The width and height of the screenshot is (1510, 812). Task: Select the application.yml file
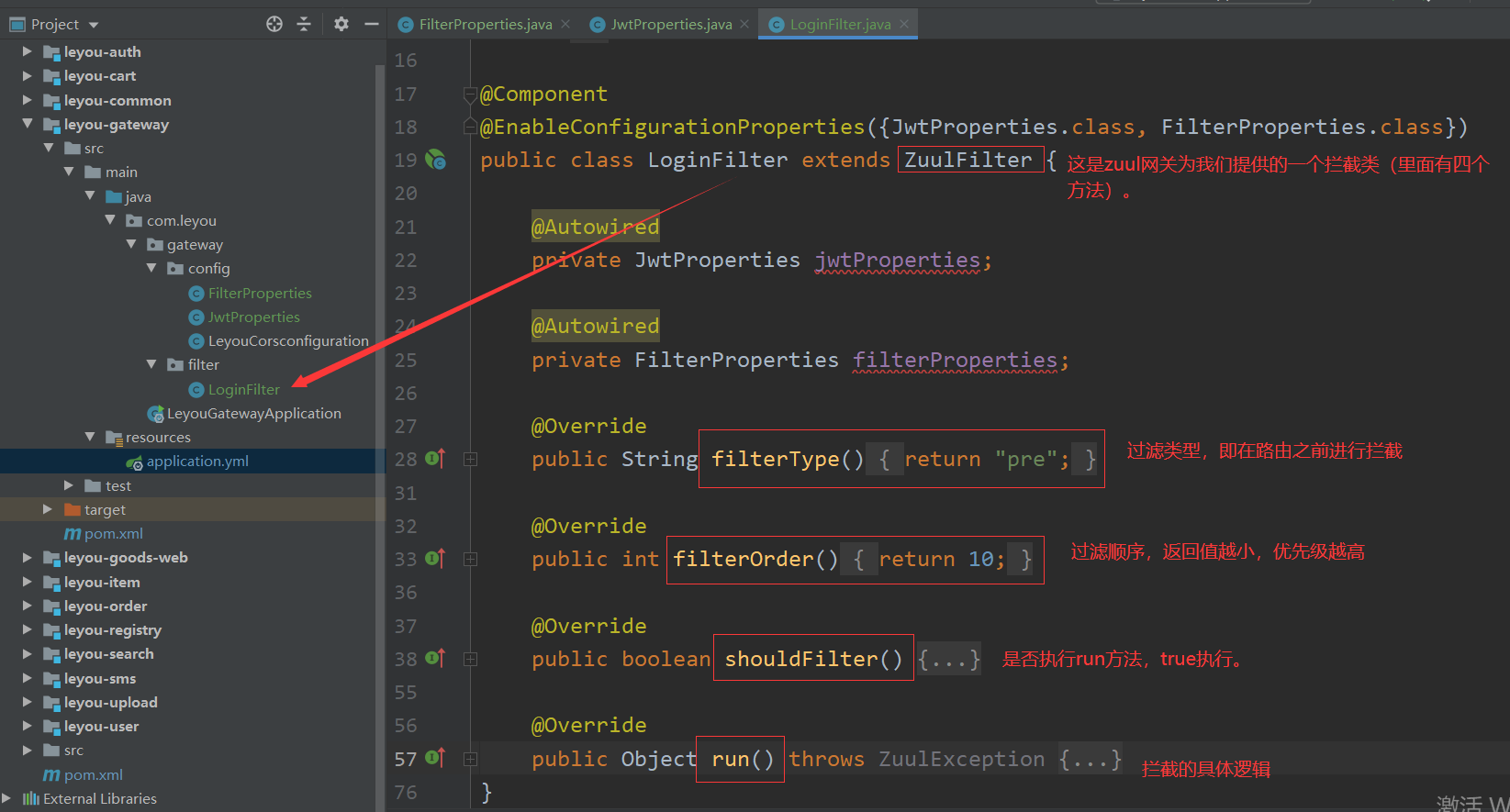197,461
